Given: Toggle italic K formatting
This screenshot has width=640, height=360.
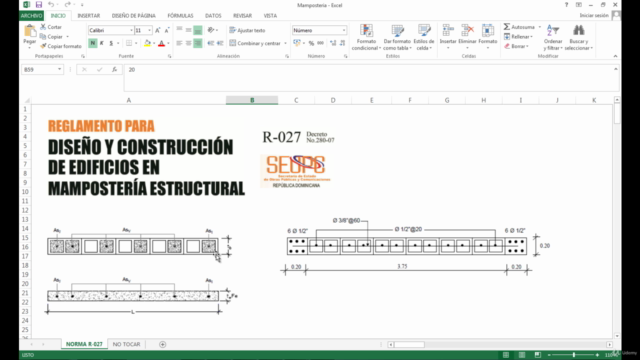Looking at the screenshot, I should pos(102,43).
